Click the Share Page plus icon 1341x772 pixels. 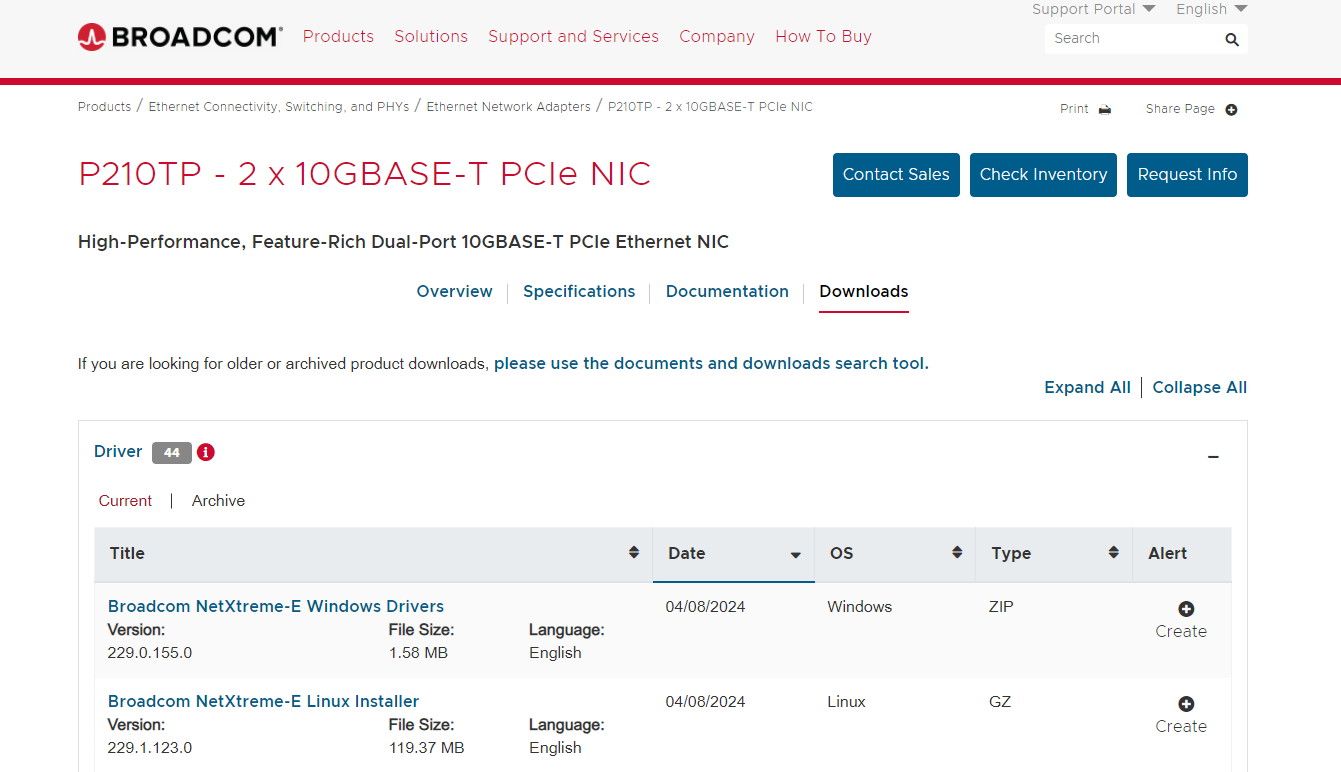click(1231, 109)
